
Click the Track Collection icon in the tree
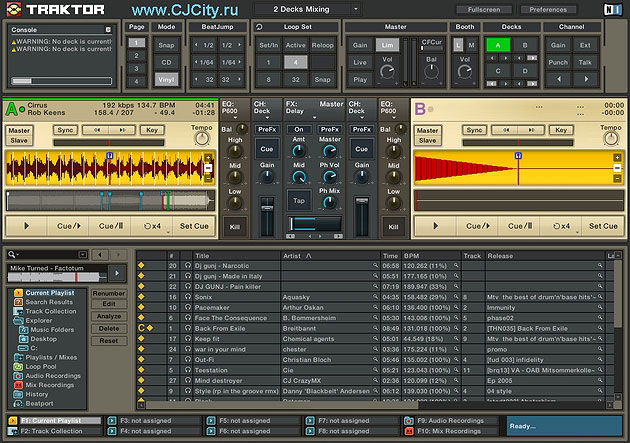pos(19,310)
